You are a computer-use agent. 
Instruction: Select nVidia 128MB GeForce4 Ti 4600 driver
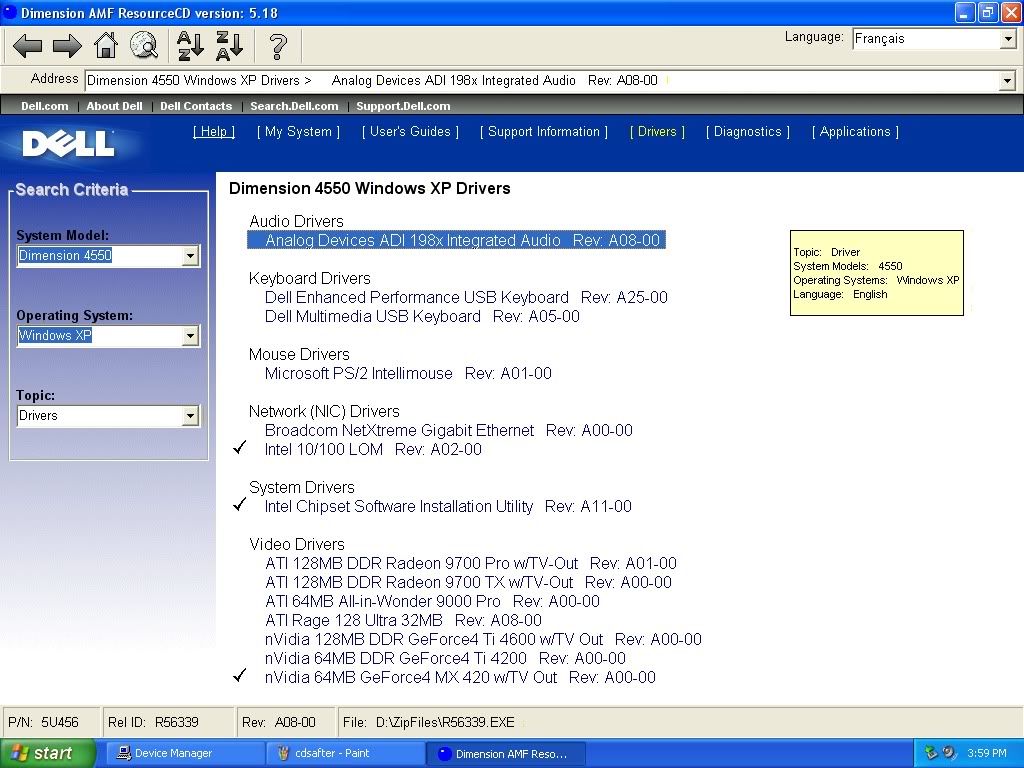(x=483, y=639)
